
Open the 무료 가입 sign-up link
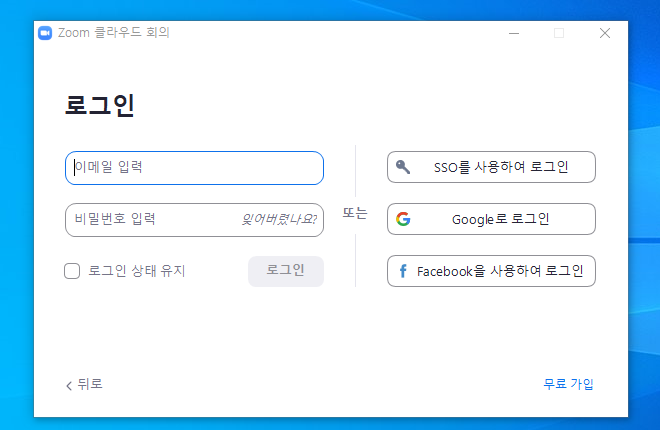pos(568,384)
